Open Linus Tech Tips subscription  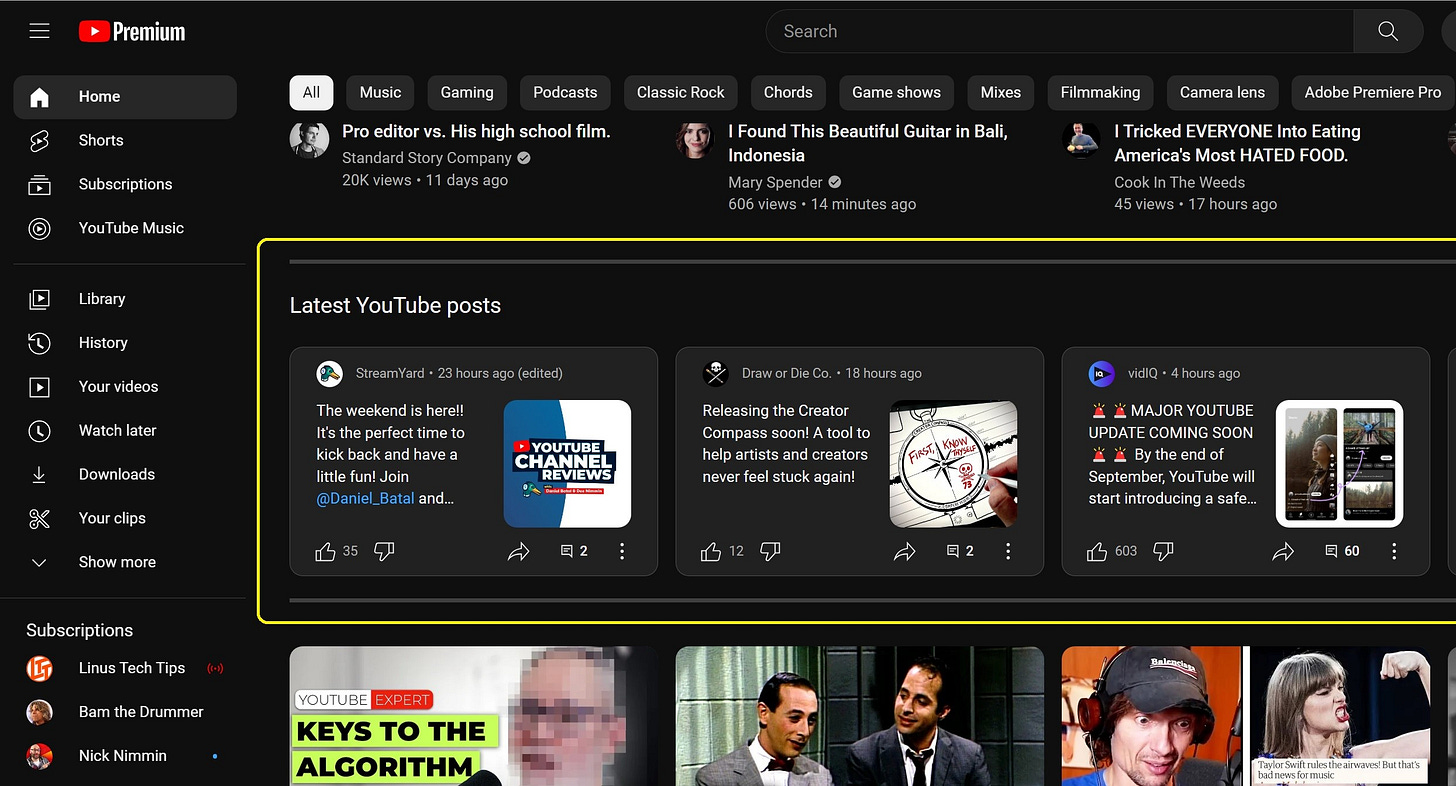click(x=125, y=668)
